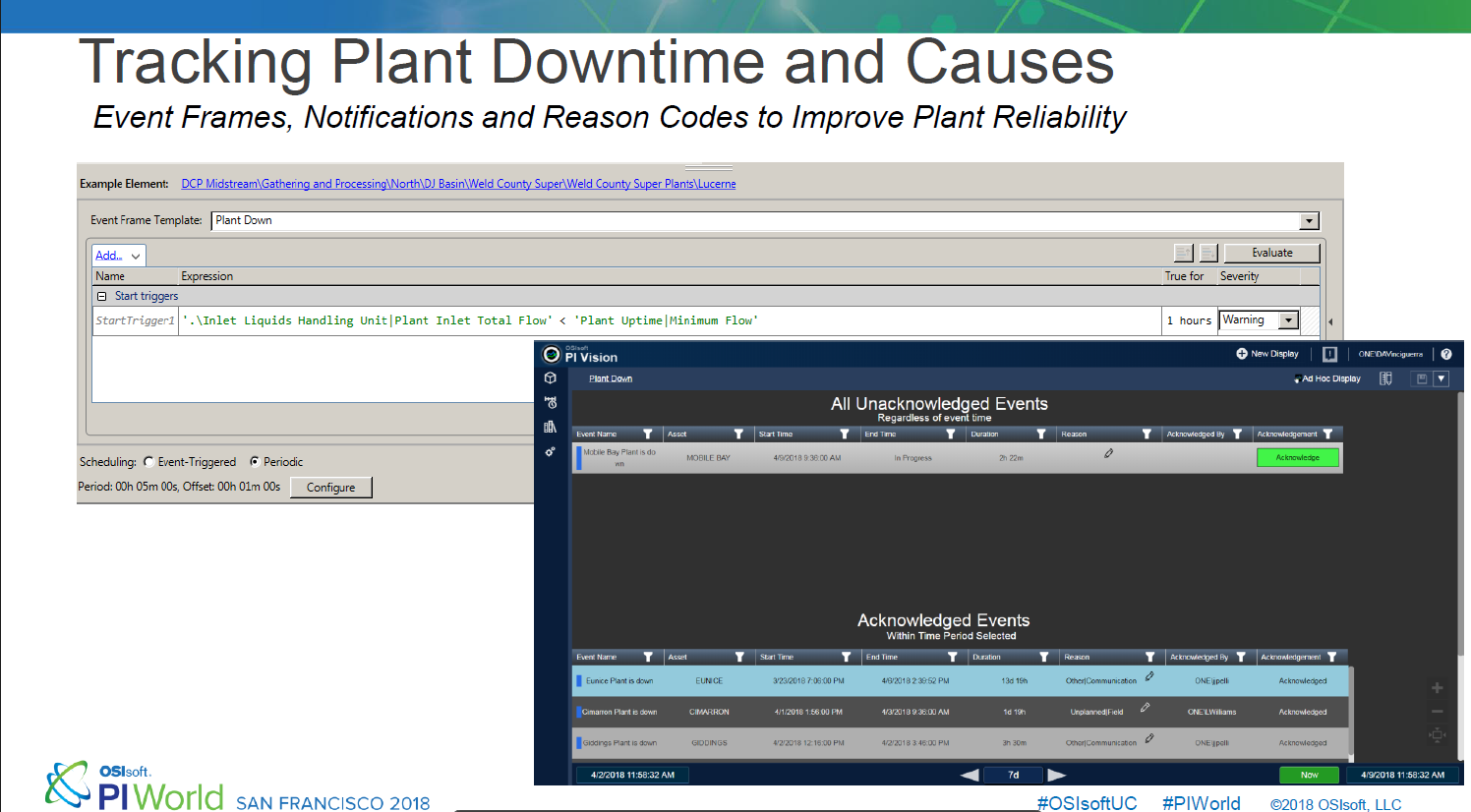Filter Reason in Unacknowledged Events table
This screenshot has height=812, width=1471.
[x=1147, y=434]
